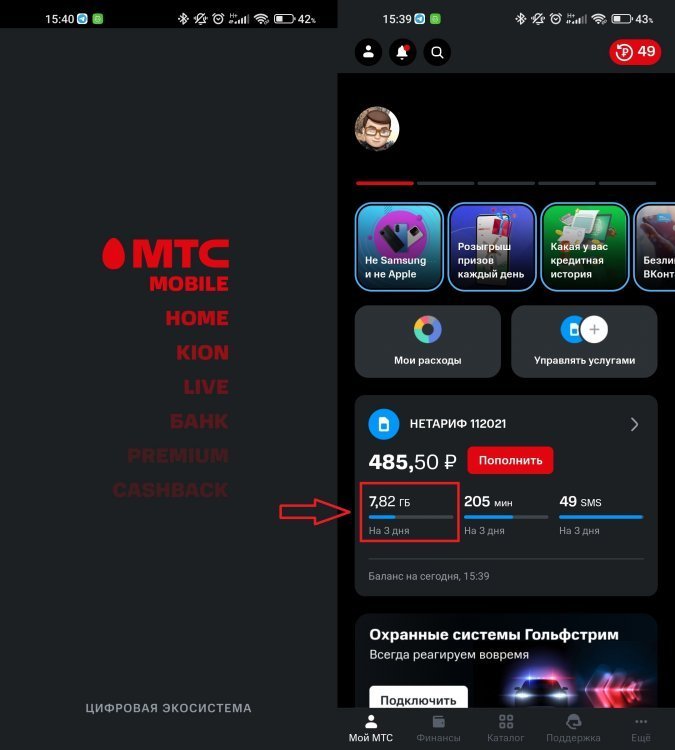675x750 pixels.
Task: Open the Ещё more menu
Action: [641, 728]
